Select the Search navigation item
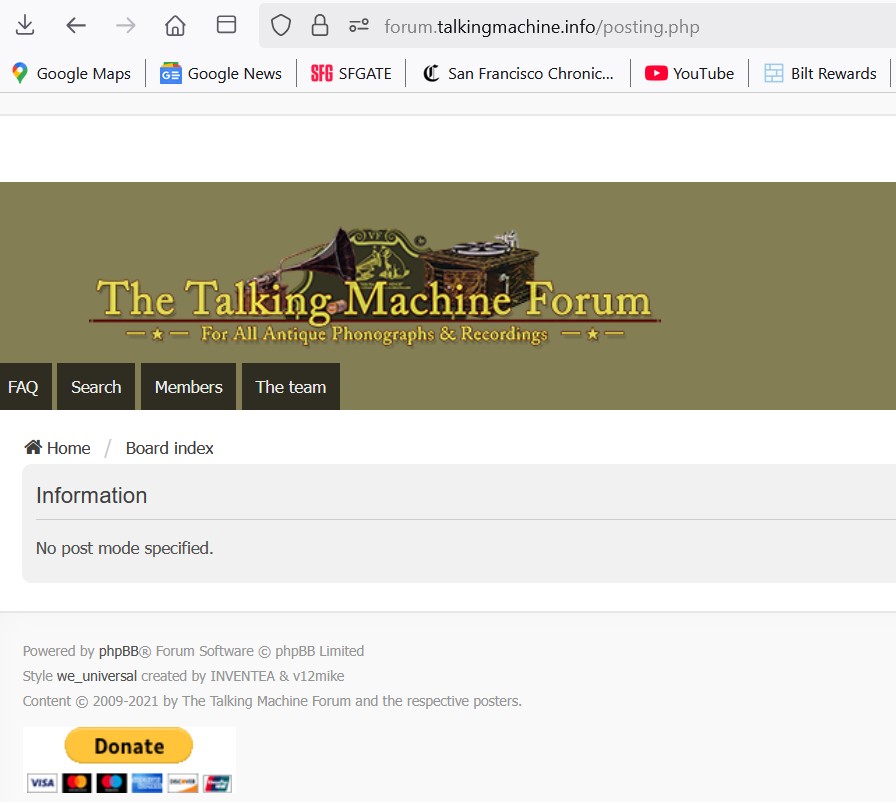Viewport: 896px width, 802px height. click(x=96, y=387)
